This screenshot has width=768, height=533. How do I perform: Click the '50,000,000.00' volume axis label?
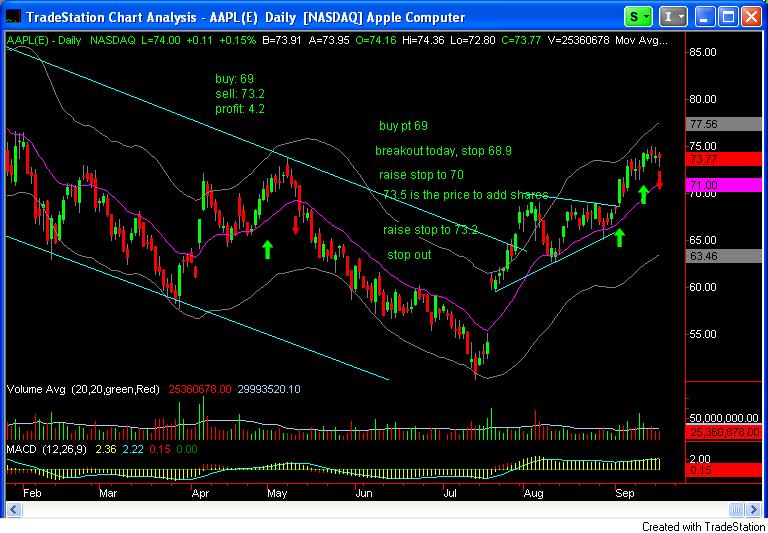tap(723, 418)
